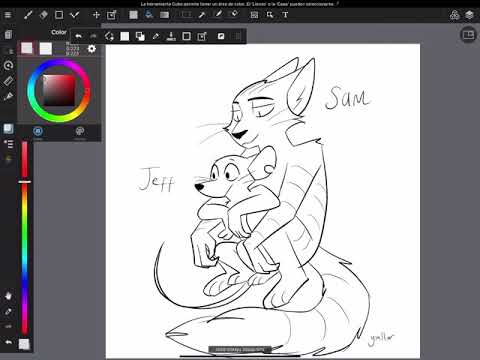Select the foreground color swatch
Screen dimensions: 480x360
coord(27,48)
